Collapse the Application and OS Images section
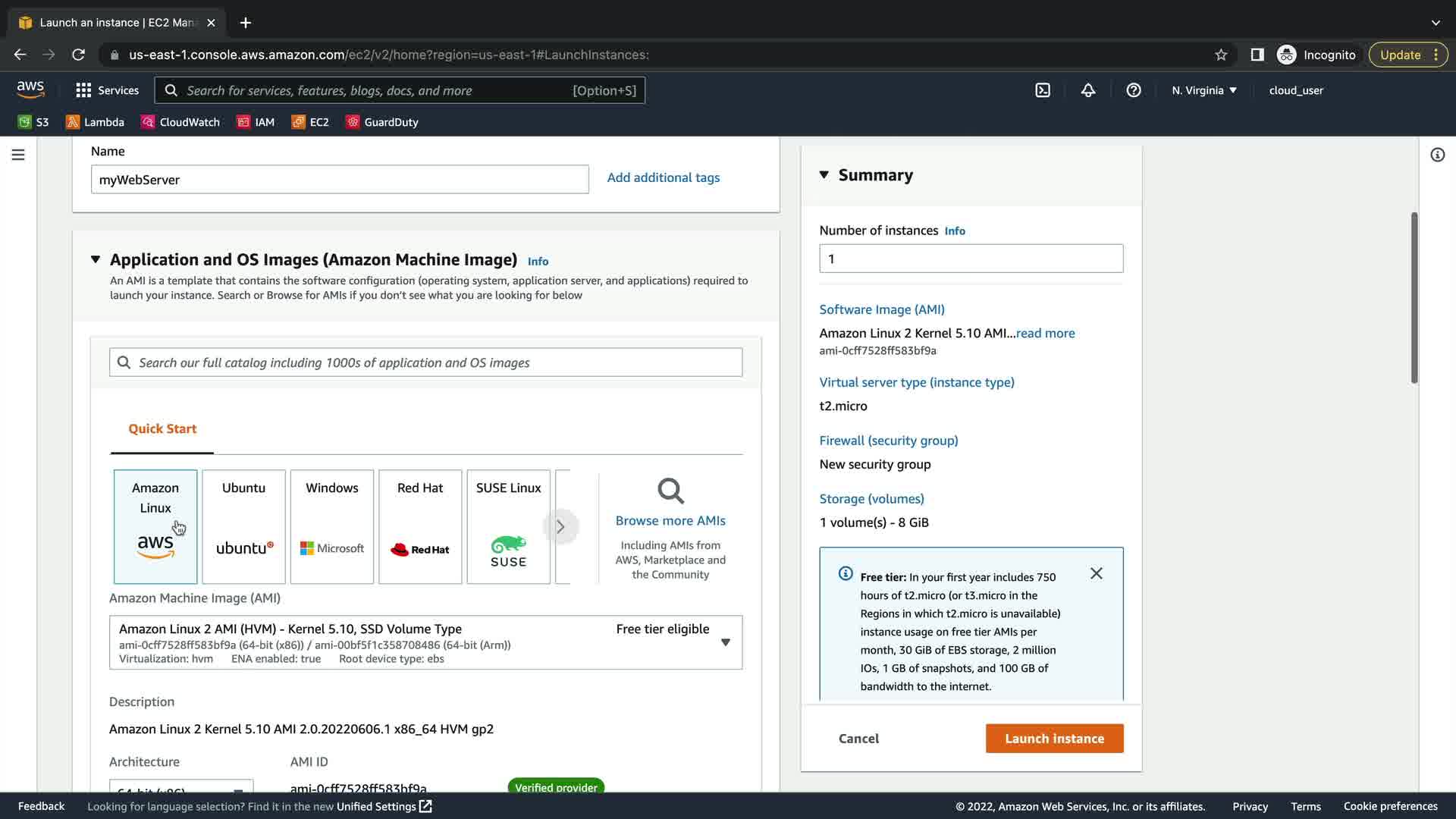1456x819 pixels. coord(96,259)
